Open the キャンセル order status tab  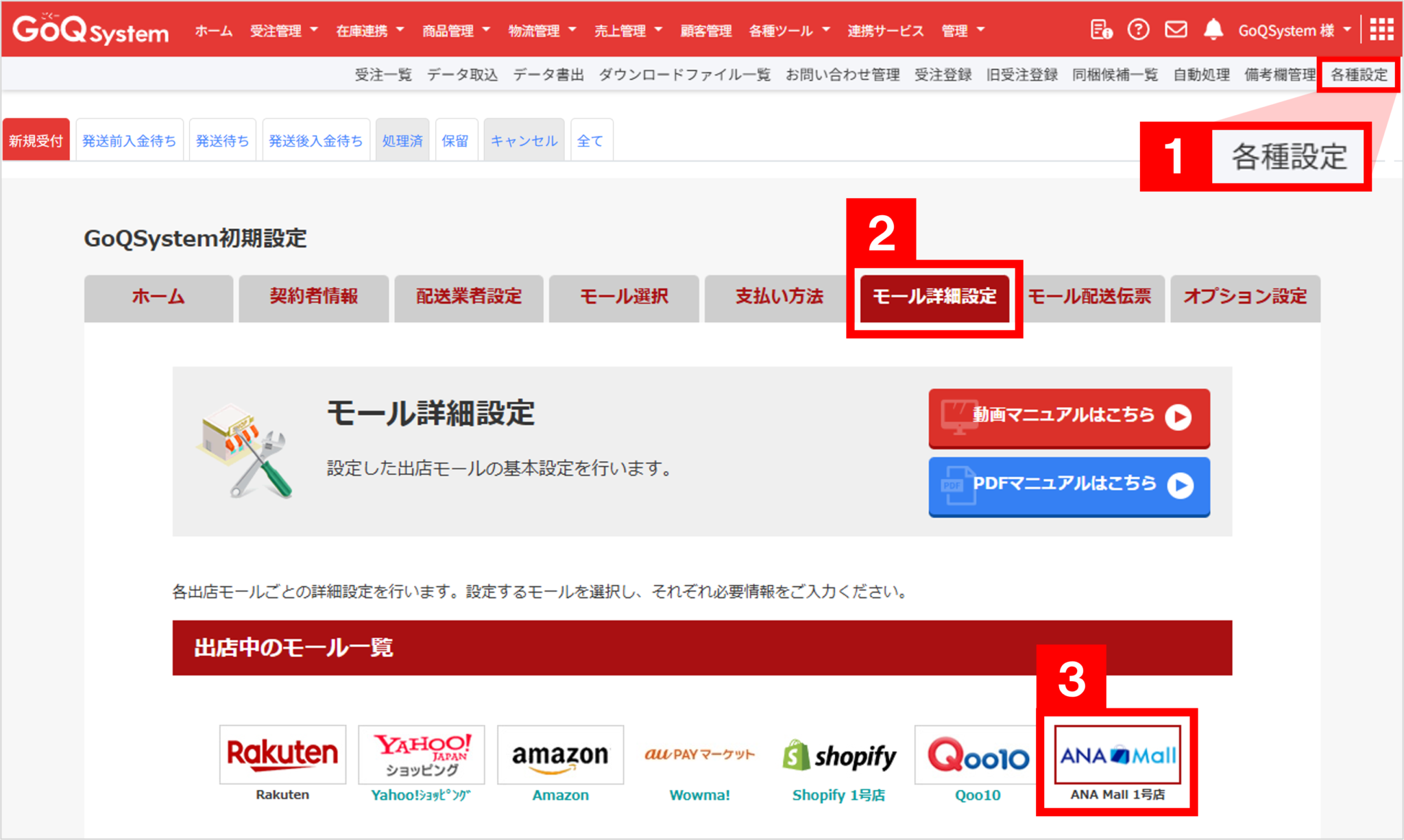click(x=523, y=139)
